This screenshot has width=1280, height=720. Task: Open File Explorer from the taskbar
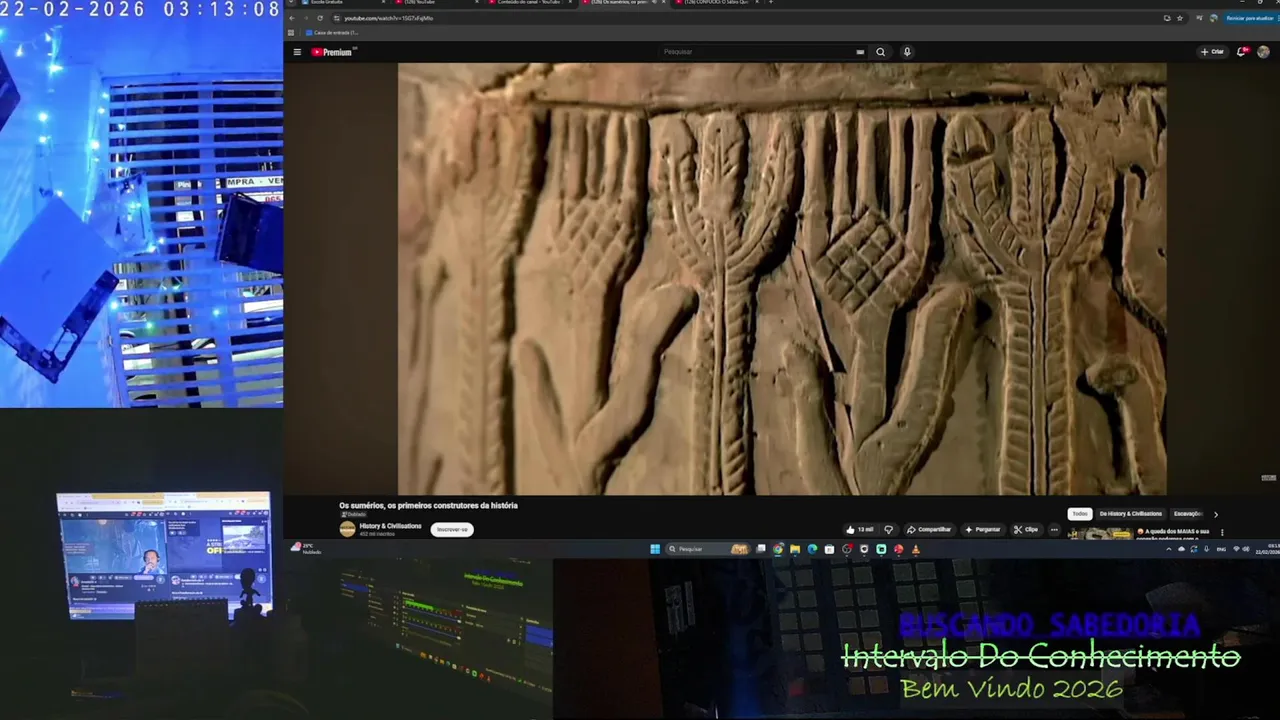(x=795, y=549)
